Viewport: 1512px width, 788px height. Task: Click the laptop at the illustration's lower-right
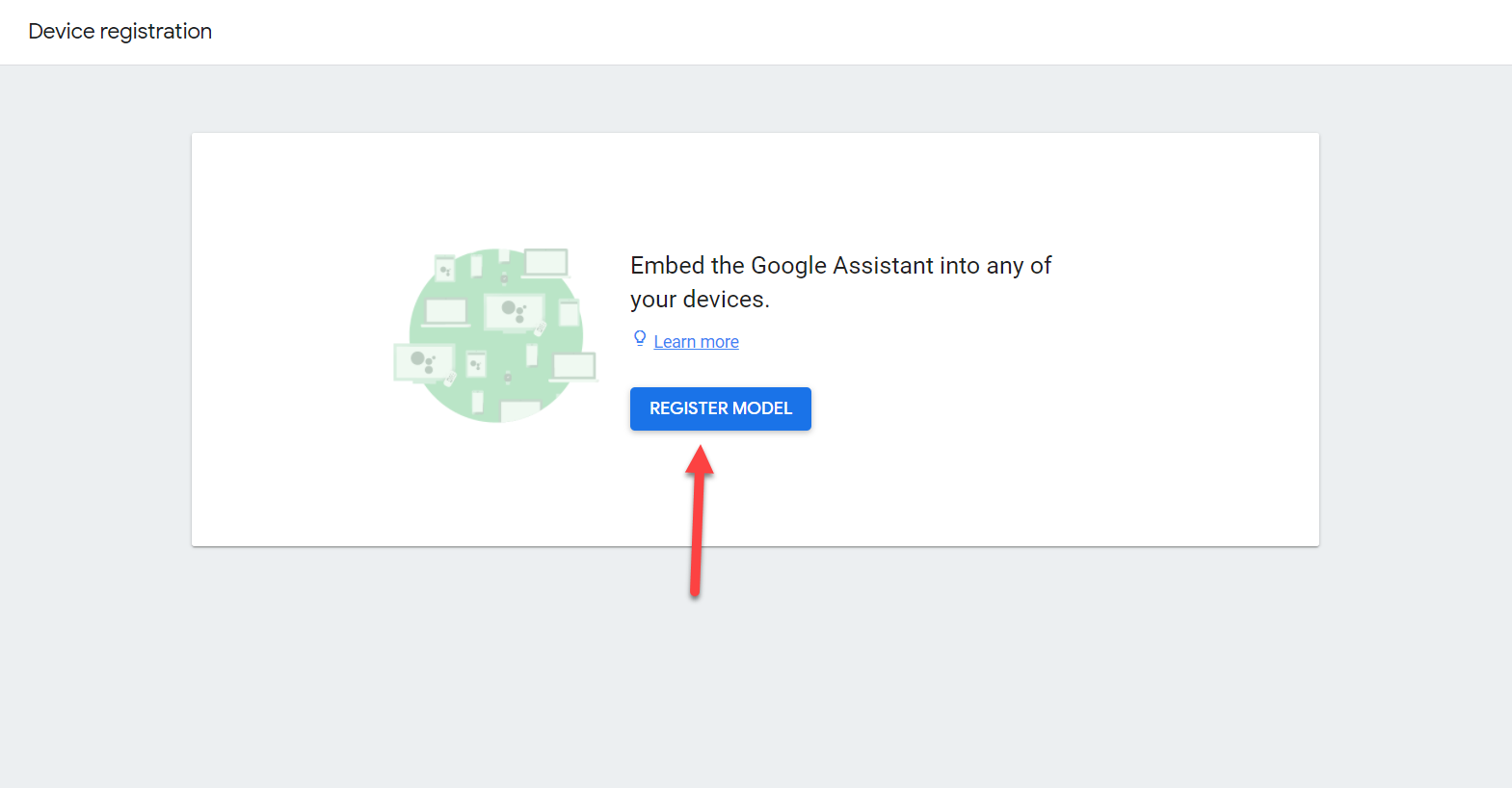(574, 366)
